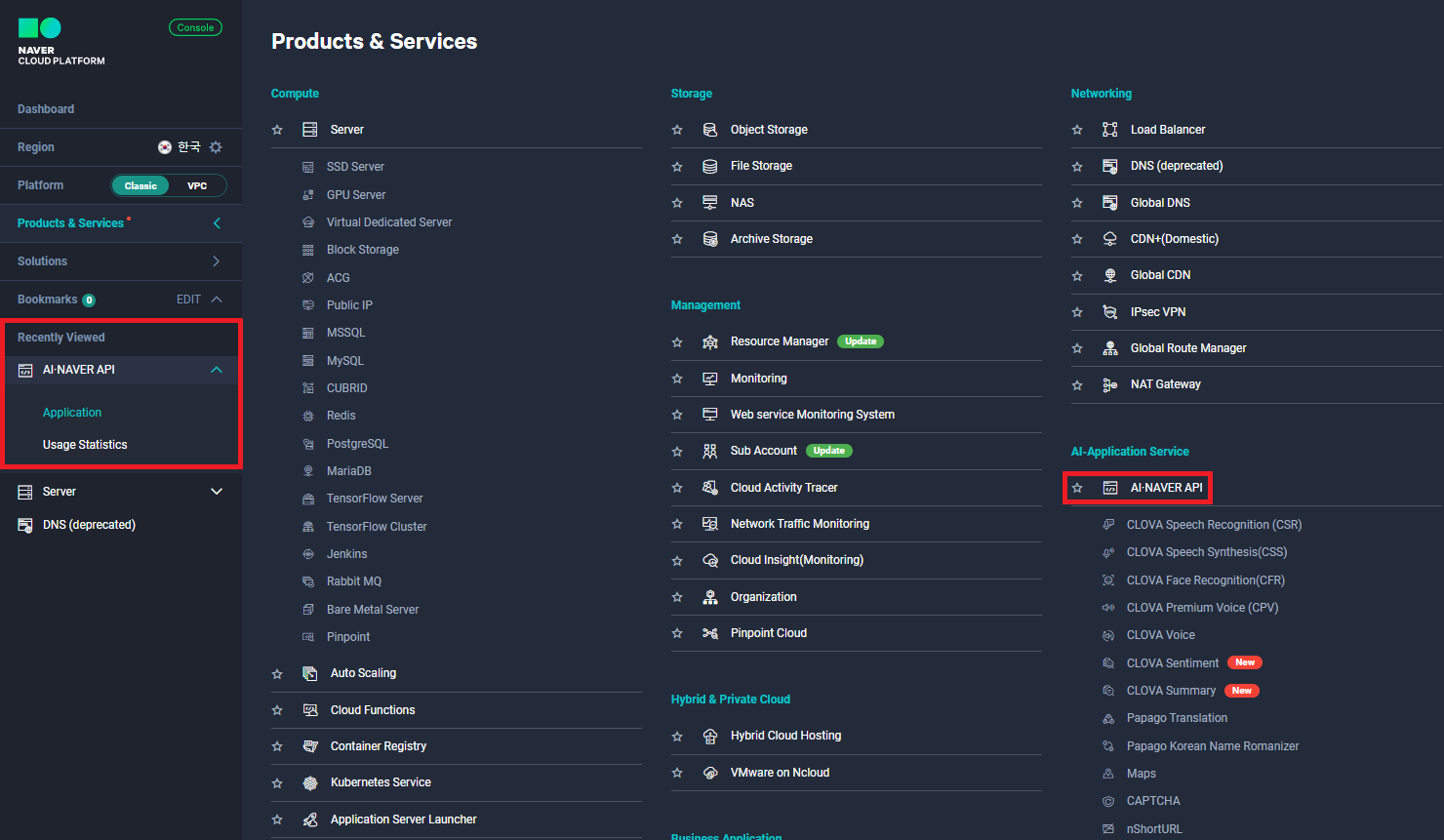
Task: Click the File Storage icon
Action: click(710, 166)
